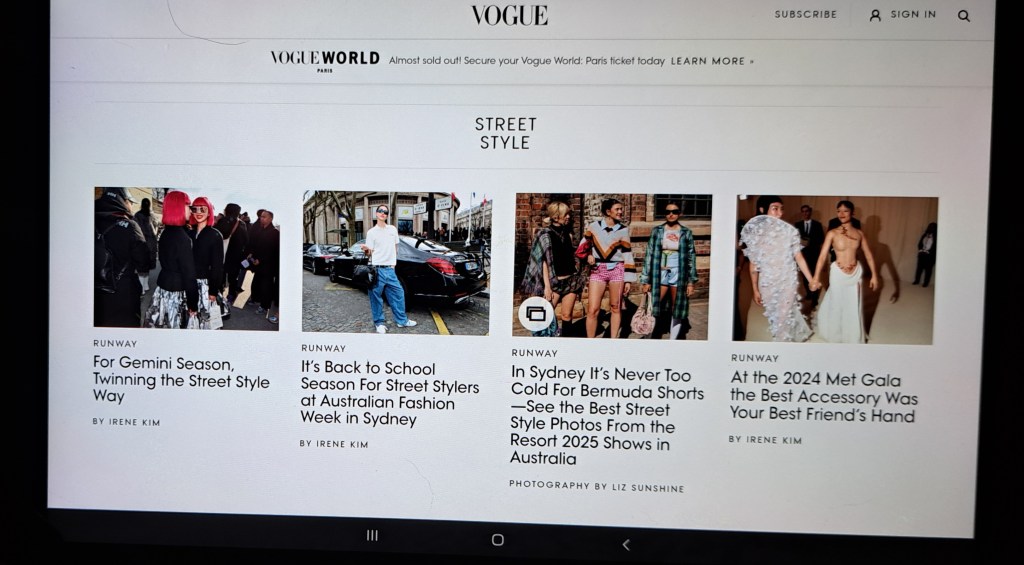Click Runway label above Met Gala article
1024x565 pixels.
(755, 358)
